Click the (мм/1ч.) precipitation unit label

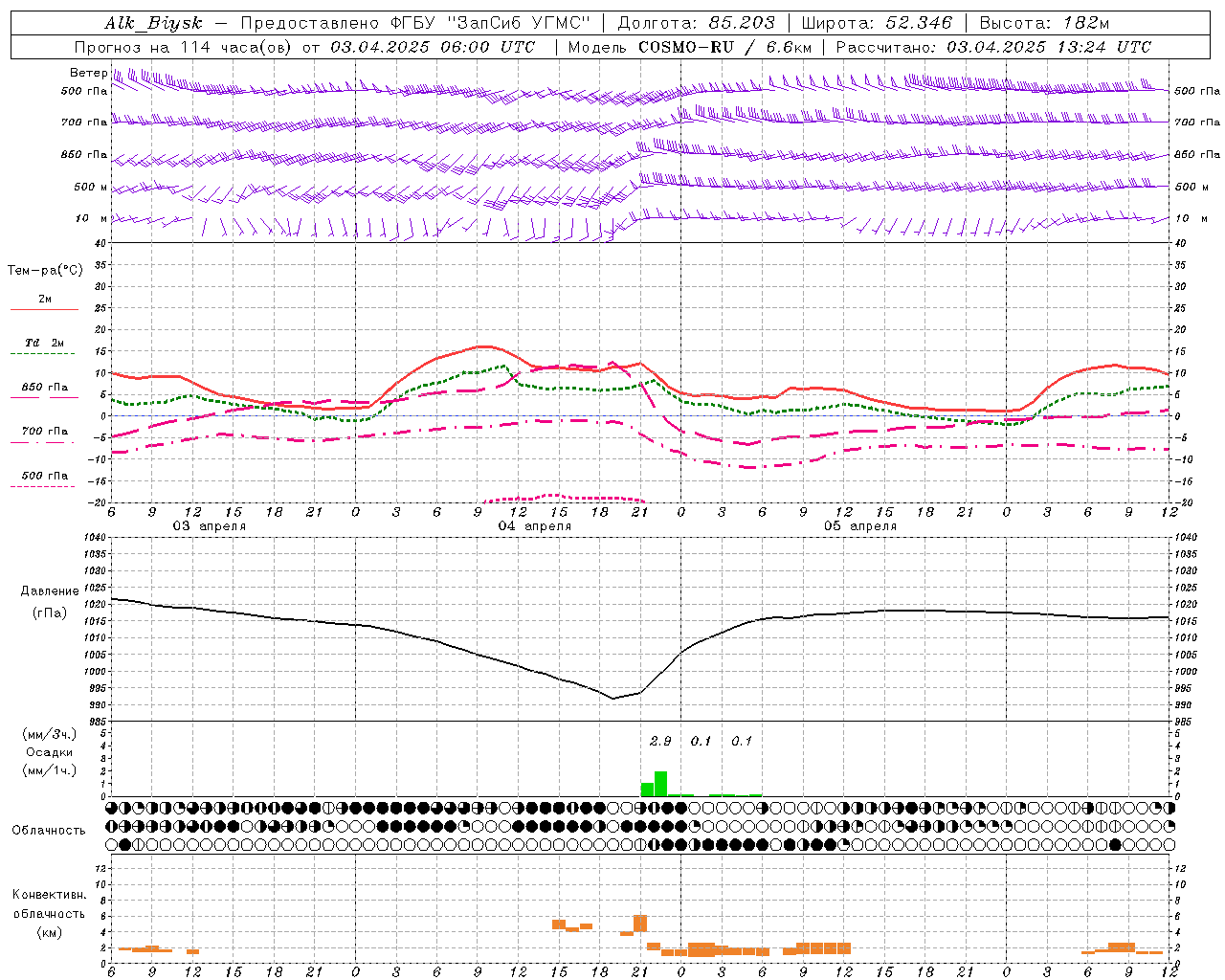(x=50, y=770)
